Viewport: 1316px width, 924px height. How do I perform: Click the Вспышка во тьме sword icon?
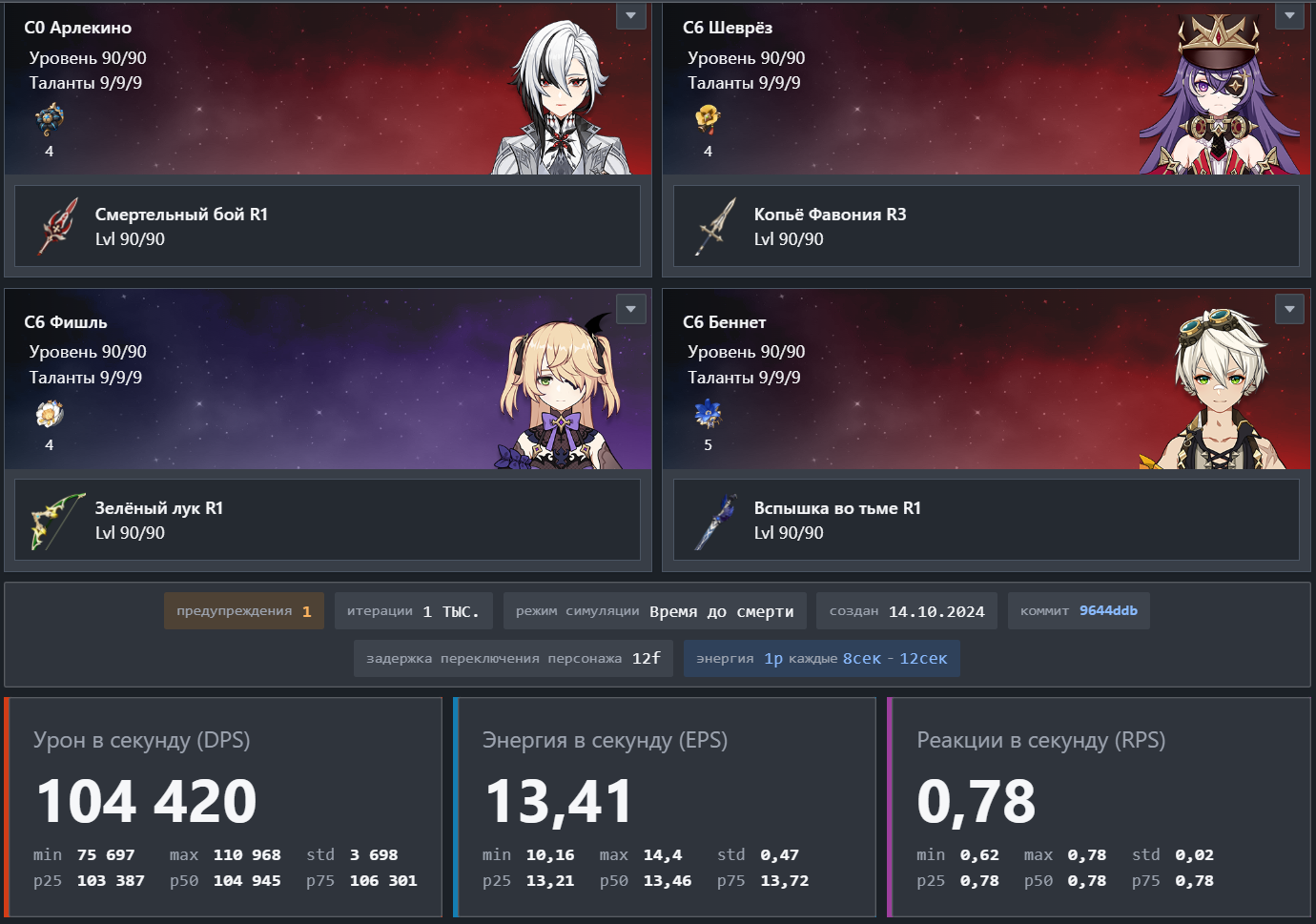point(716,521)
